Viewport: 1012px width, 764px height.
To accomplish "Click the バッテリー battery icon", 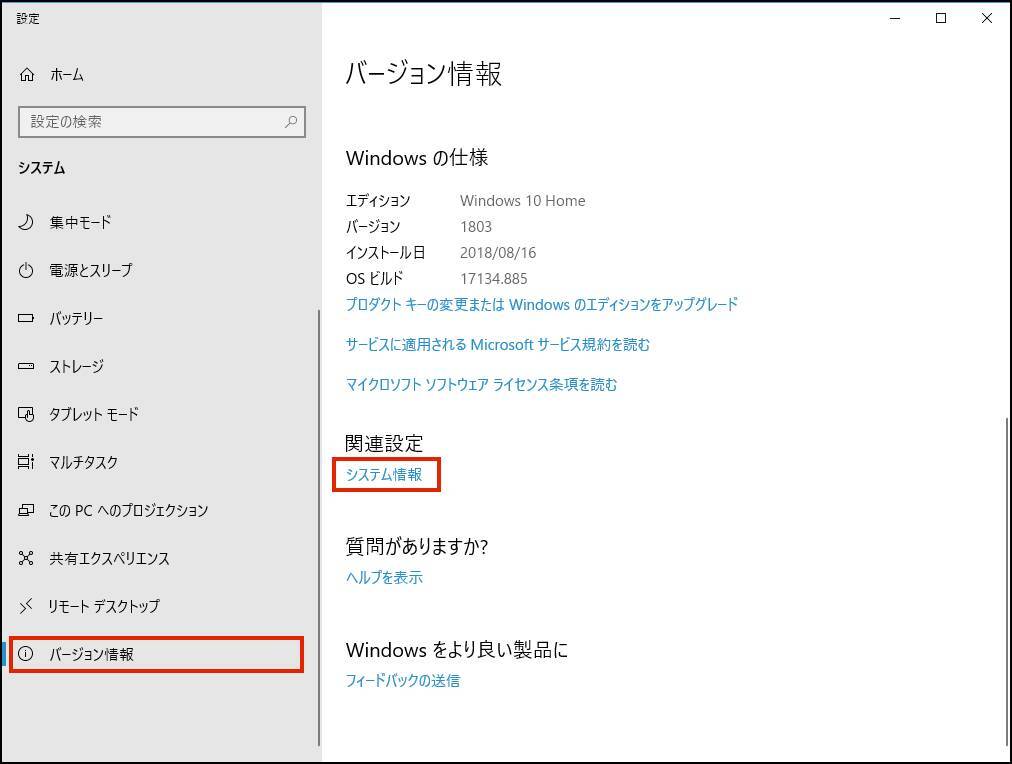I will [27, 318].
